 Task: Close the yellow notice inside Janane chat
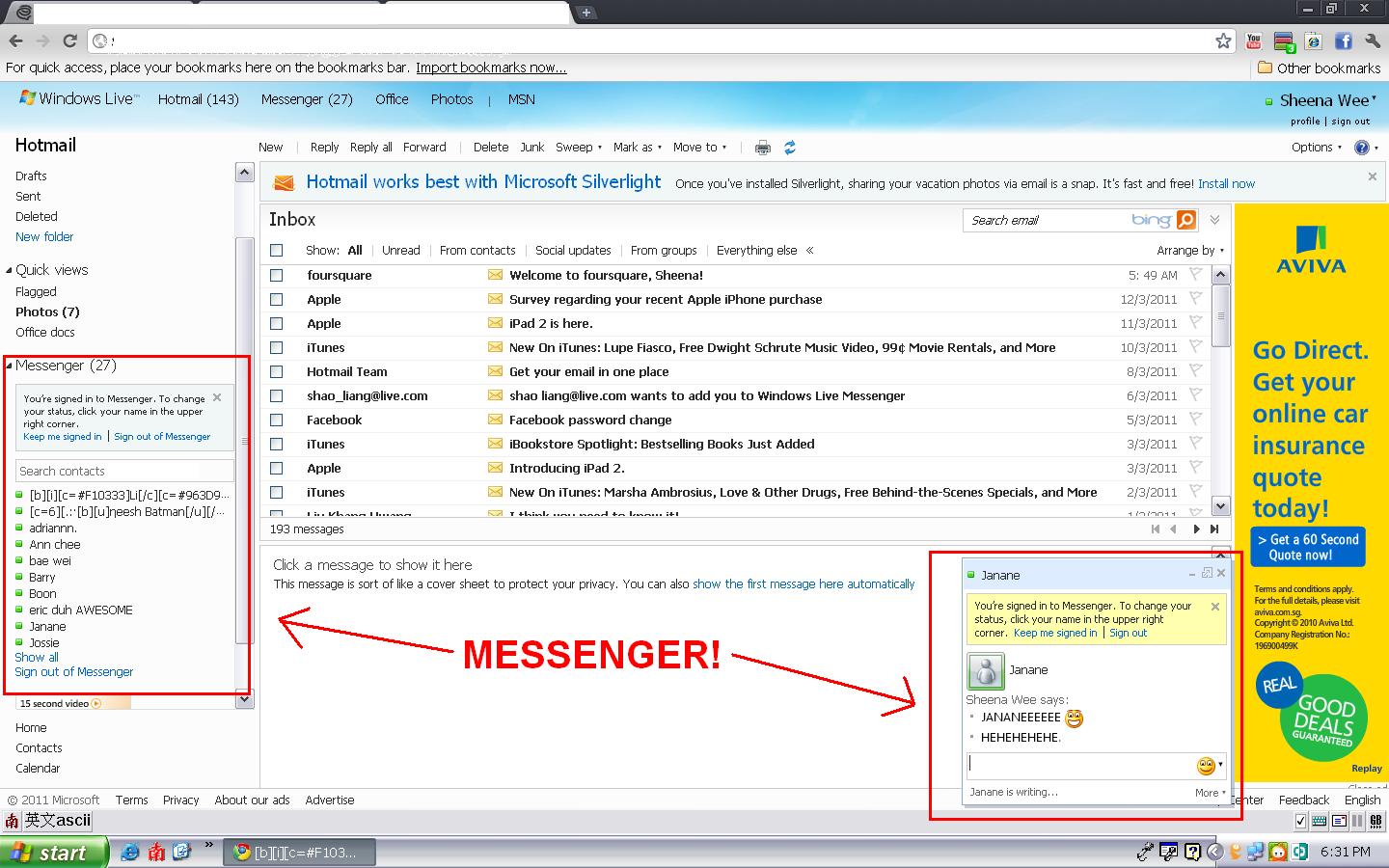point(1215,607)
